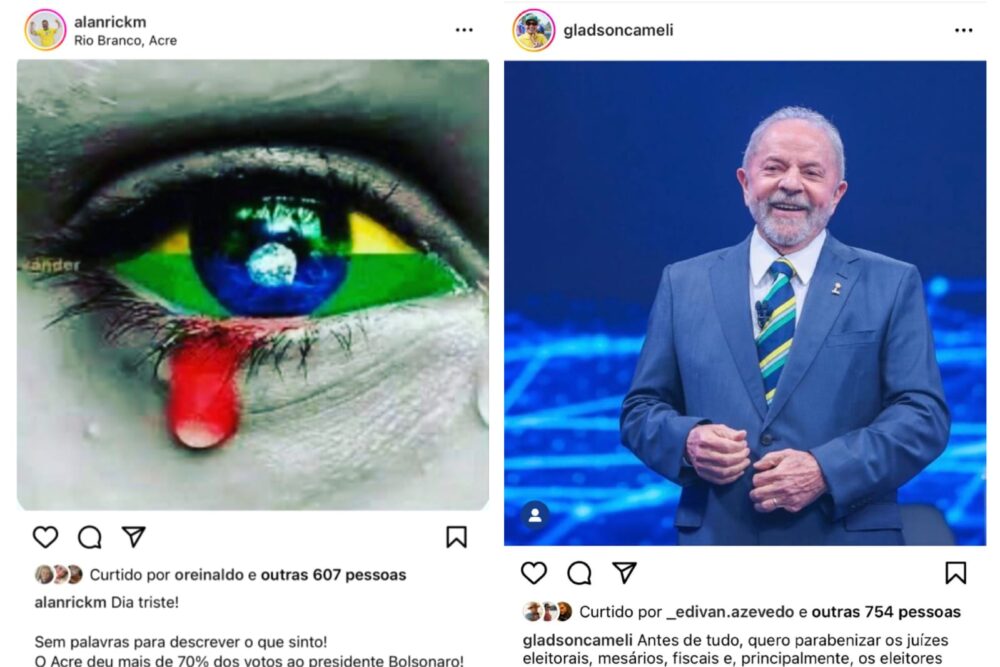Visit the gladsoncameli username in header
This screenshot has width=1000, height=667.
pos(618,30)
